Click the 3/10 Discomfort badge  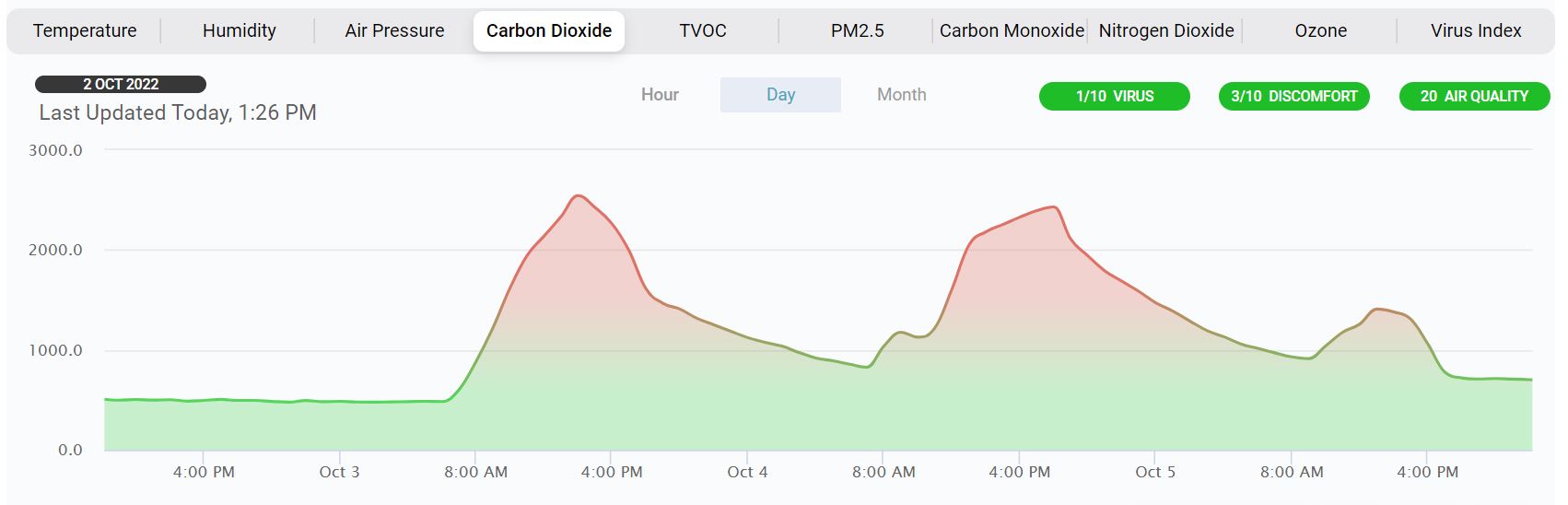pyautogui.click(x=1293, y=96)
